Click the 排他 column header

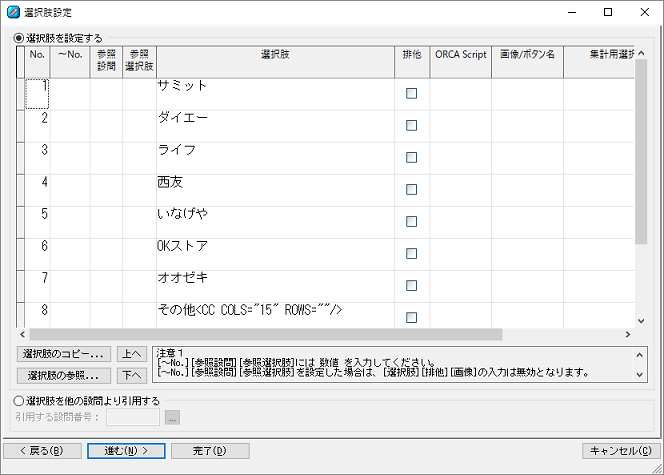[412, 62]
